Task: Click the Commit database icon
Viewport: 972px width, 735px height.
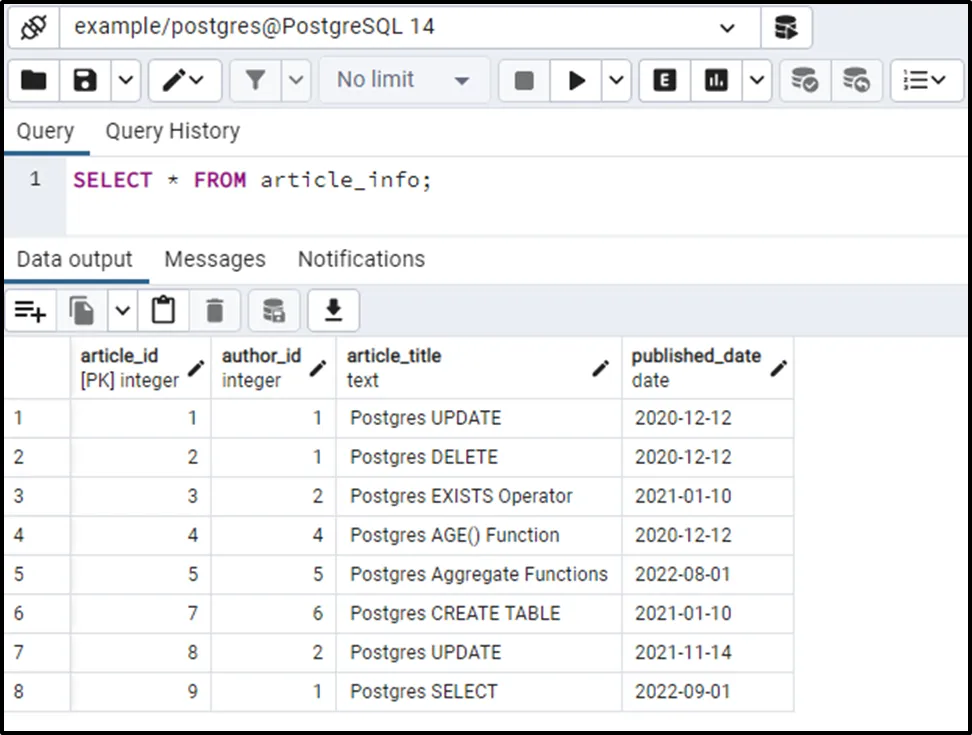Action: [804, 81]
